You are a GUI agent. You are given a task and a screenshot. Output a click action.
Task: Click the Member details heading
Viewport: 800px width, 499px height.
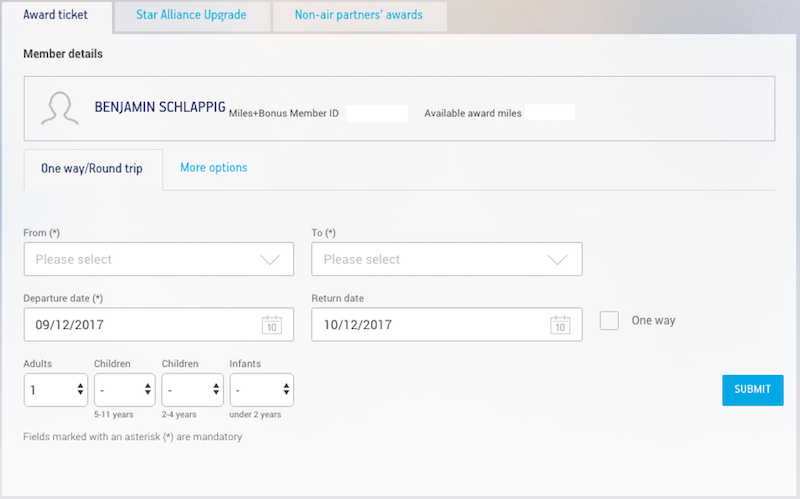pos(63,54)
